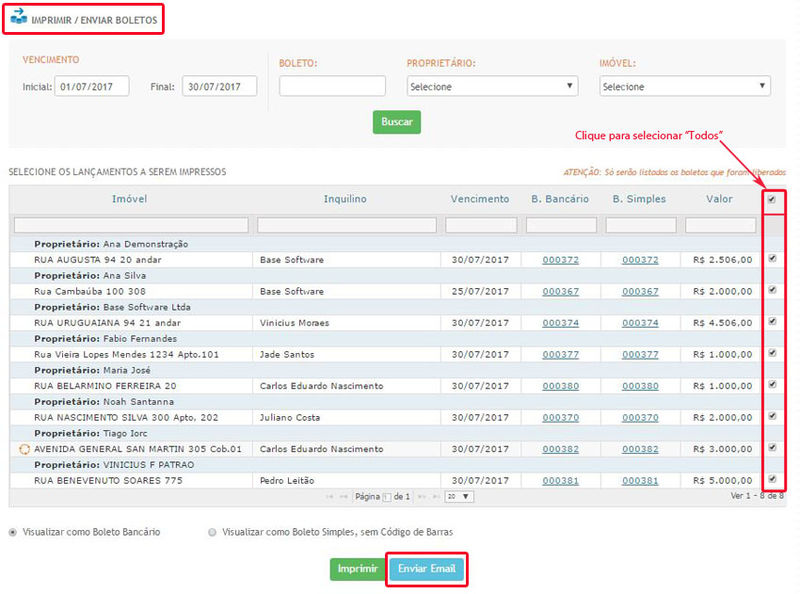This screenshot has height=594, width=800.
Task: Open B. Bancário link 000374
Action: click(560, 323)
